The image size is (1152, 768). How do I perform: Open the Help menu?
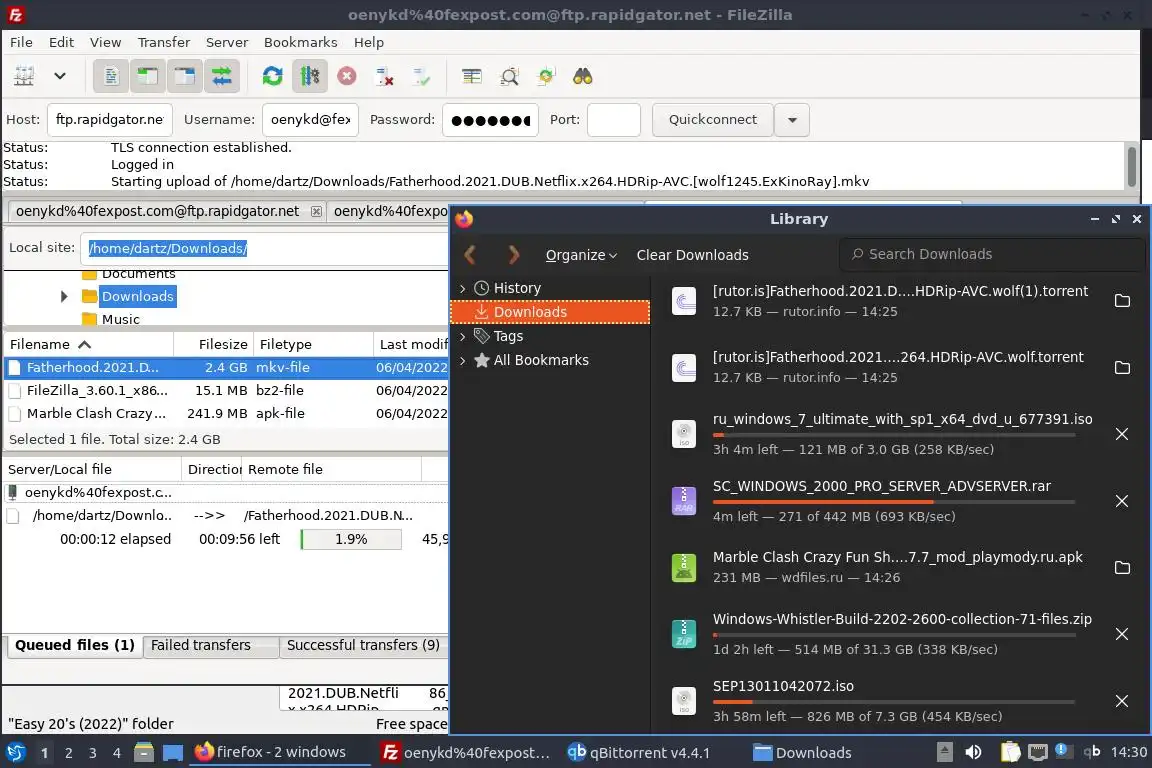pos(369,42)
